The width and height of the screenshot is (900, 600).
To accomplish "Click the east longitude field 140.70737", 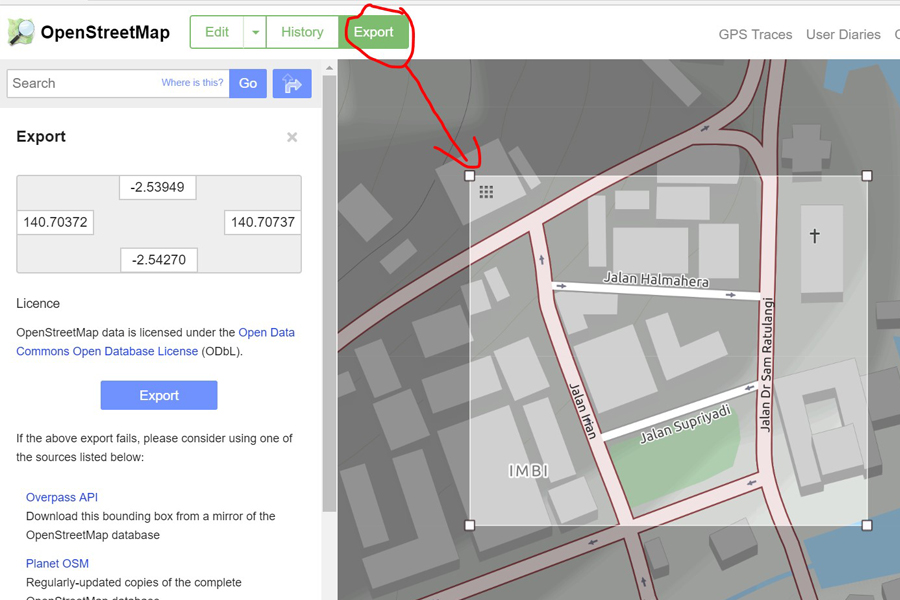I will tap(263, 222).
